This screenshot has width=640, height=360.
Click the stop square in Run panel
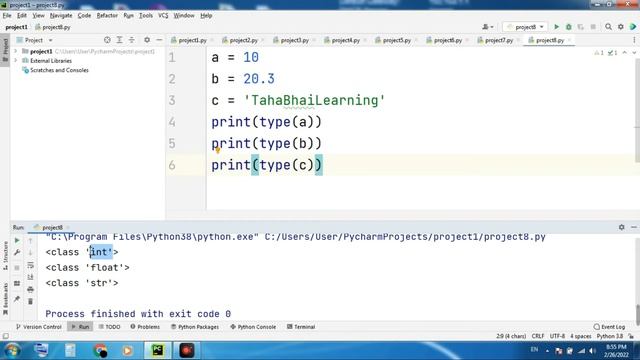click(17, 268)
